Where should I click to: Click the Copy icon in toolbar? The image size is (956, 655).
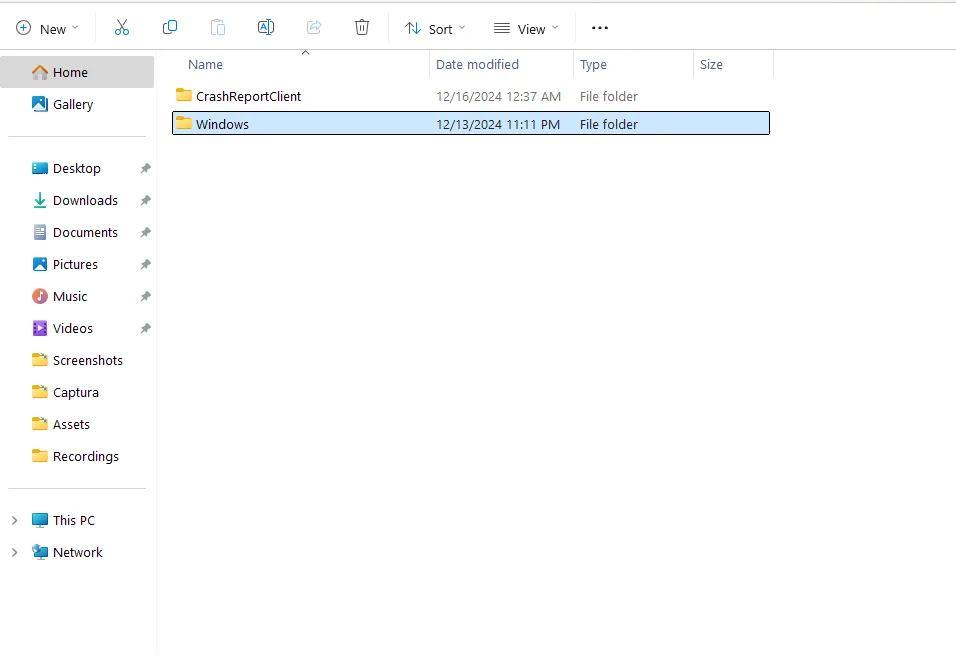pyautogui.click(x=169, y=27)
